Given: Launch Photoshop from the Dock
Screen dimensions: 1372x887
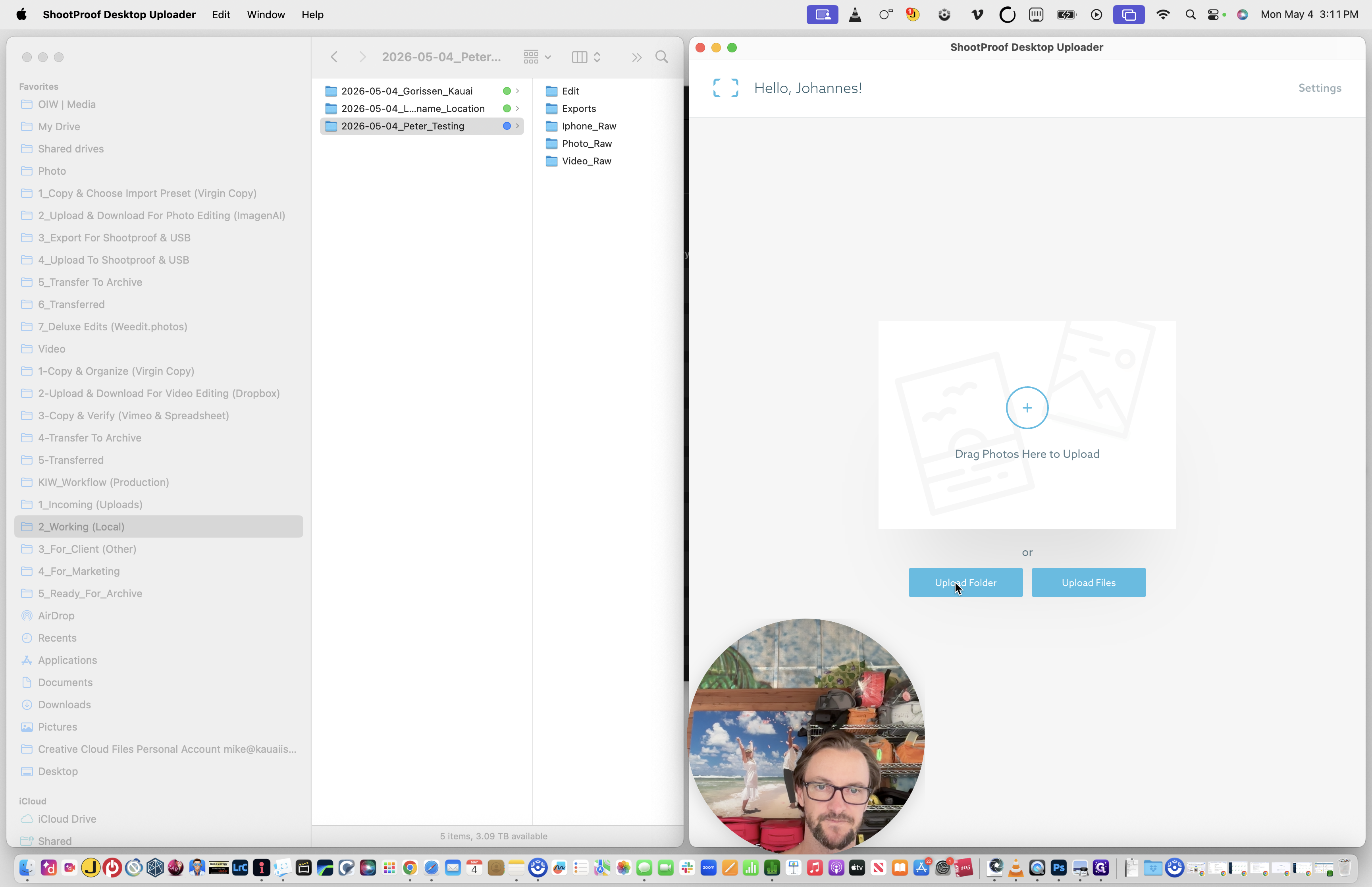Looking at the screenshot, I should 1058,868.
